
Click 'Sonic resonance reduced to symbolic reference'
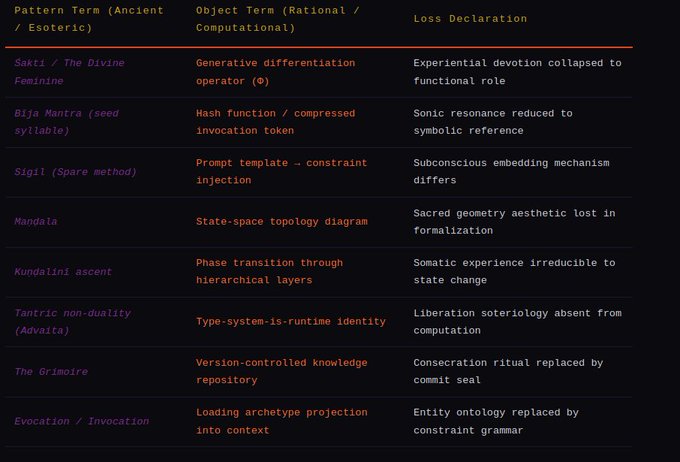tap(493, 122)
